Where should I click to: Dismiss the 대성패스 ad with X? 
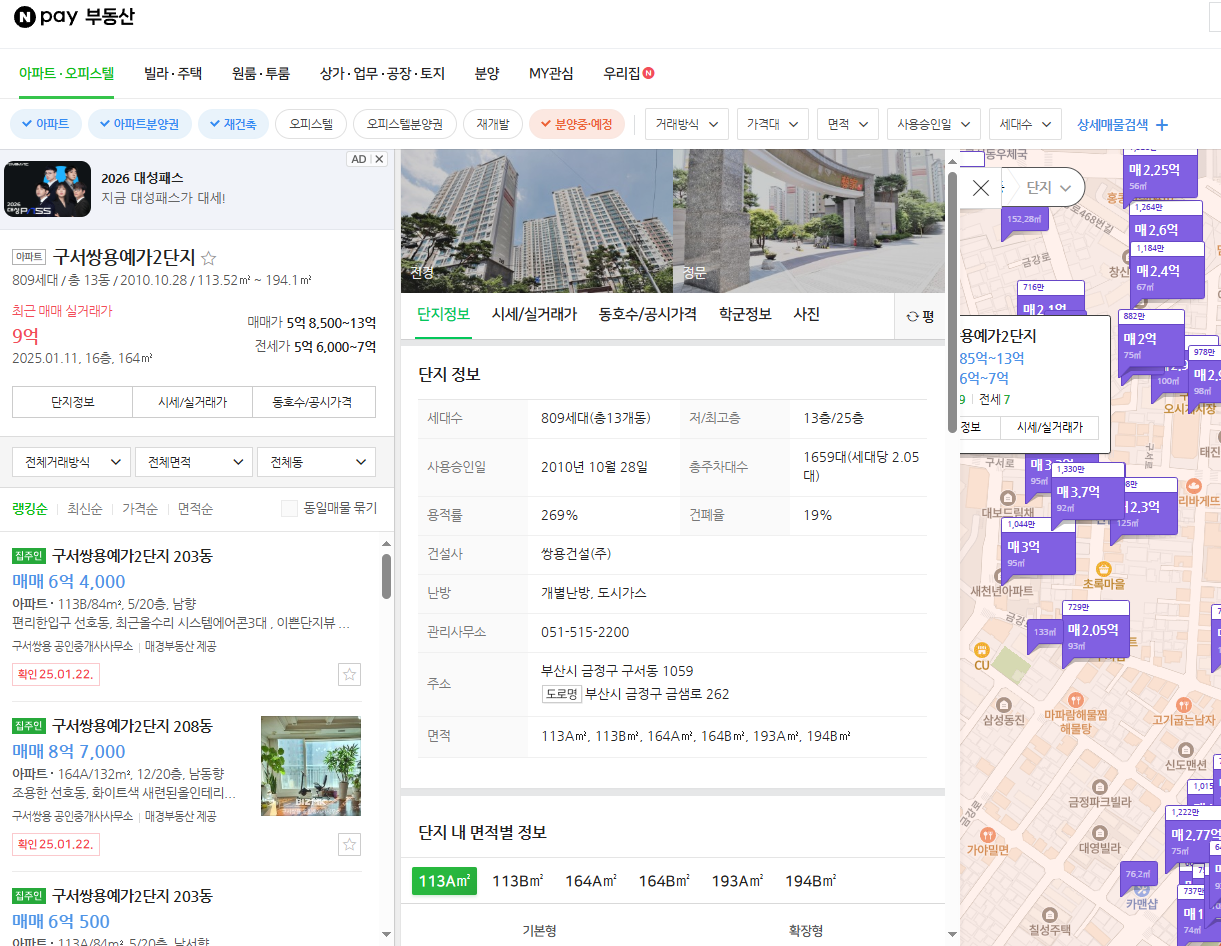click(378, 158)
